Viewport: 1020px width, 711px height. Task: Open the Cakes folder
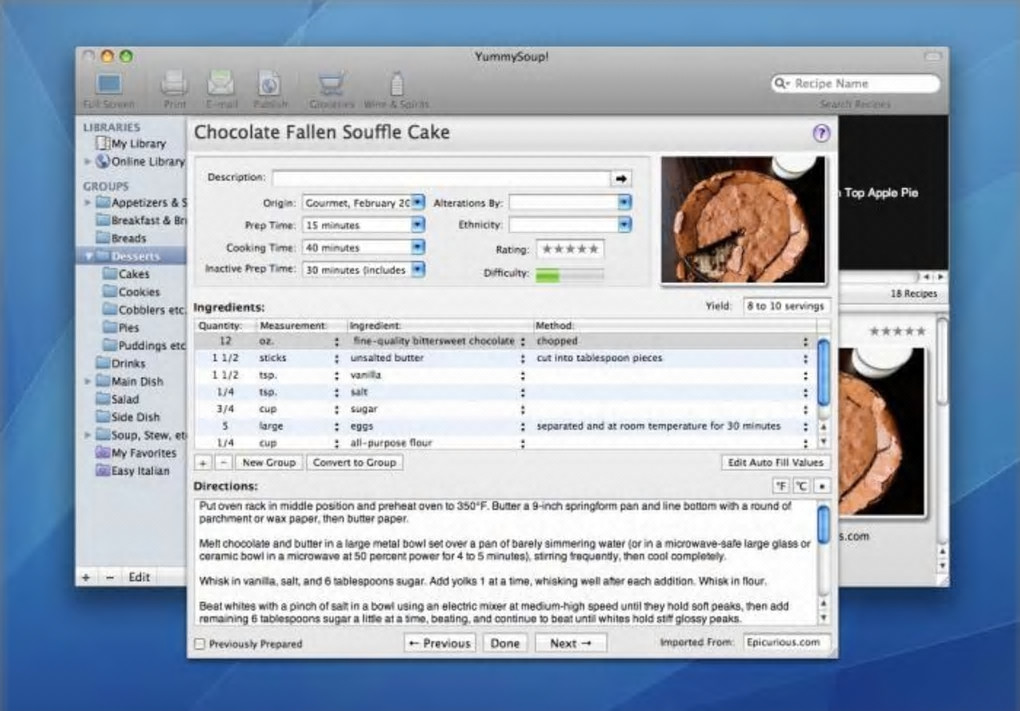(x=127, y=274)
